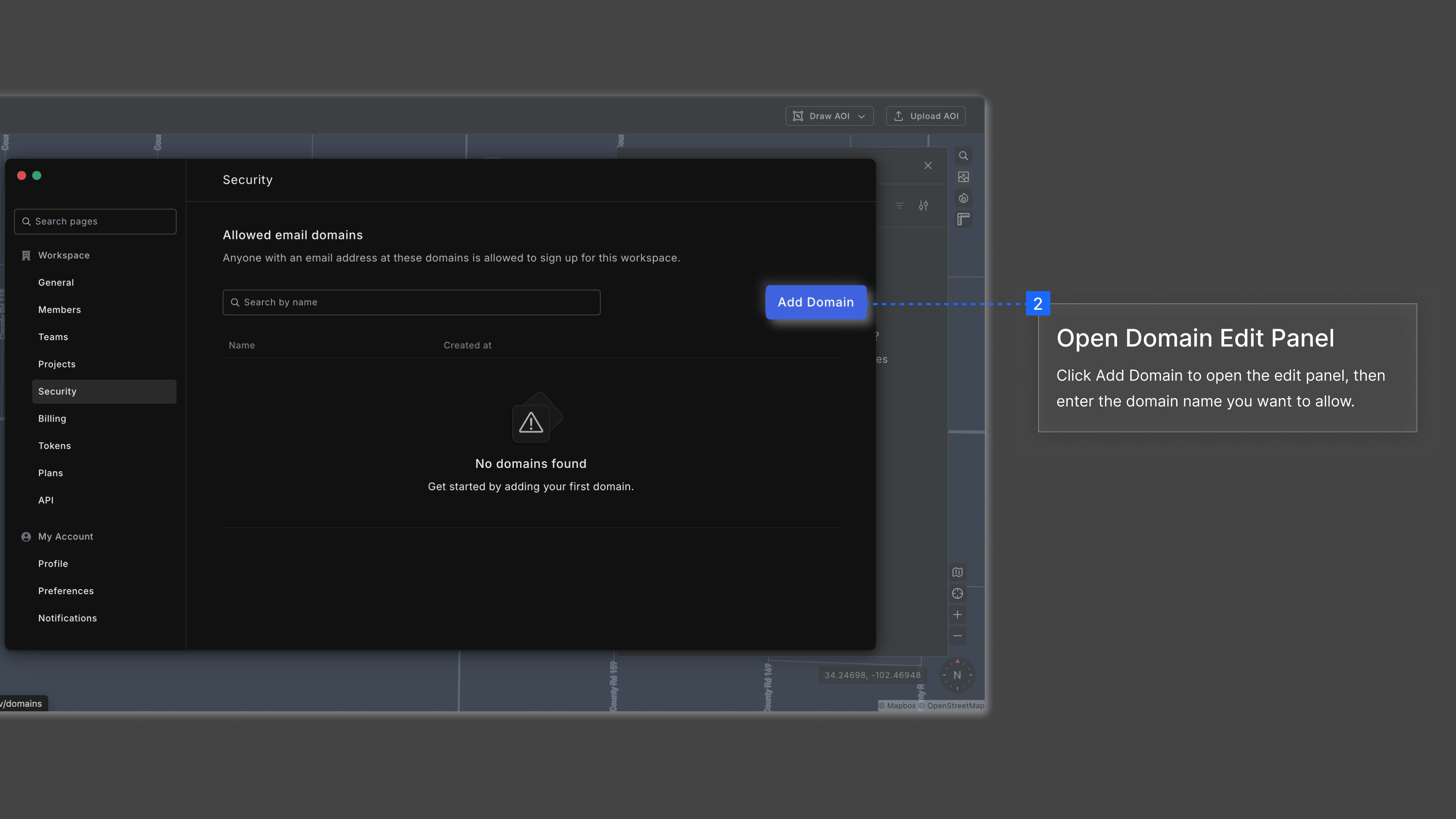Zoom out with the minus icon
The image size is (1456, 819).
pyautogui.click(x=957, y=636)
